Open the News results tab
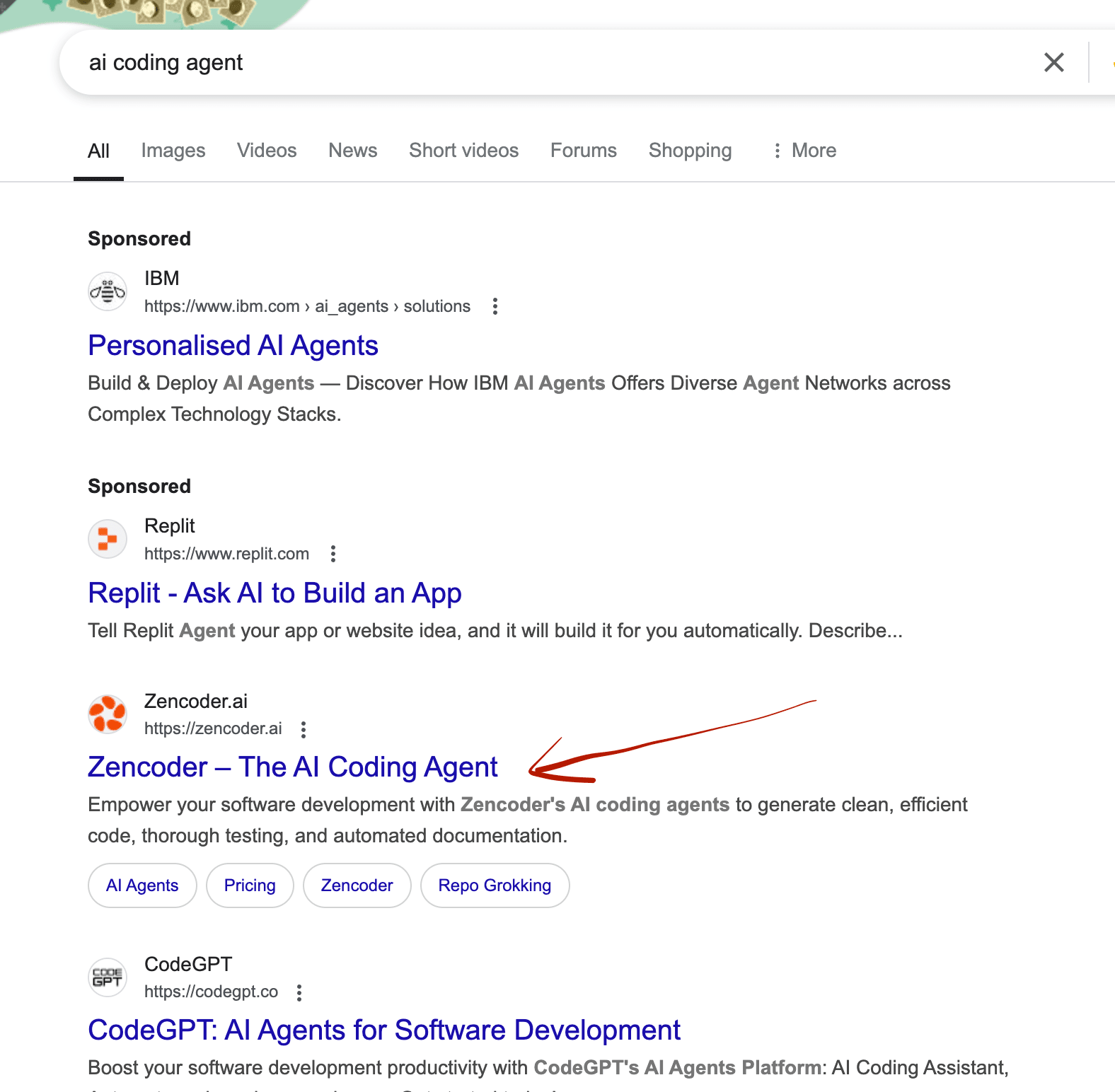 pyautogui.click(x=352, y=151)
